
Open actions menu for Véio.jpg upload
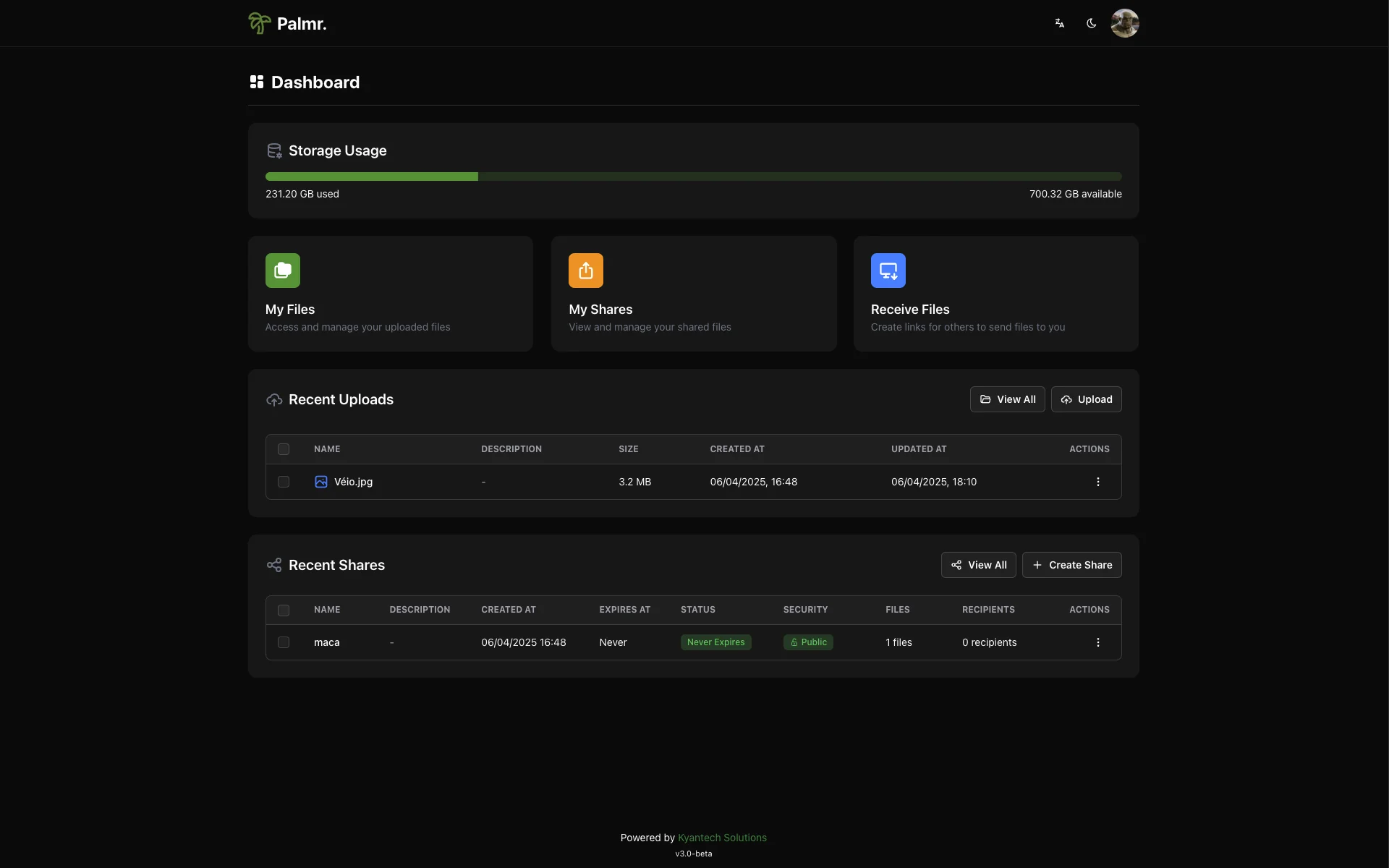tap(1098, 481)
